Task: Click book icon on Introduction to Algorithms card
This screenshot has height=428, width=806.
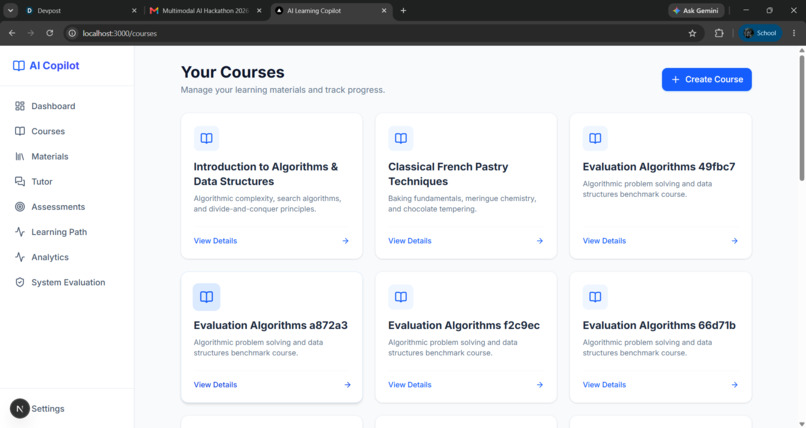Action: (206, 138)
